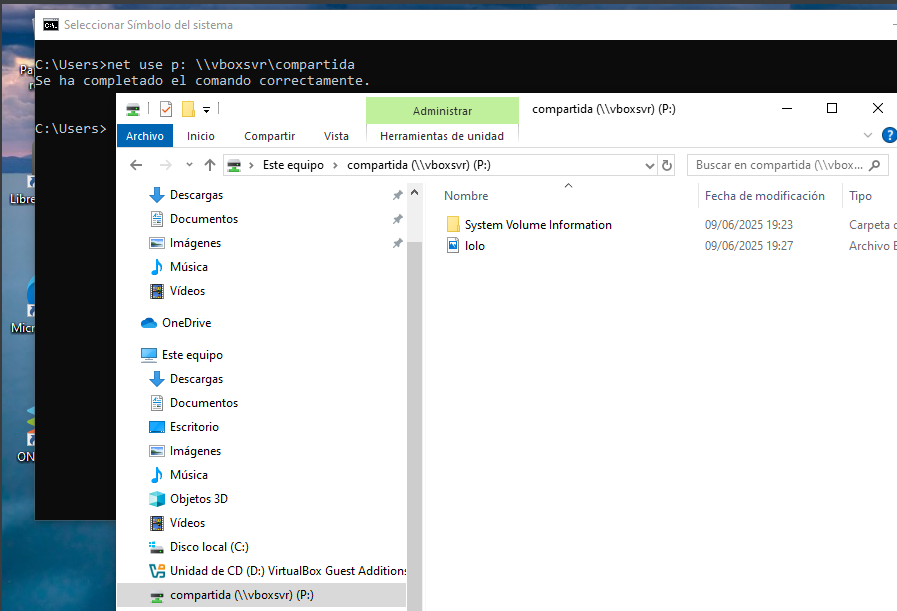Open the Herramientas de unidad tab
Viewport: 897px width, 611px height.
[442, 136]
